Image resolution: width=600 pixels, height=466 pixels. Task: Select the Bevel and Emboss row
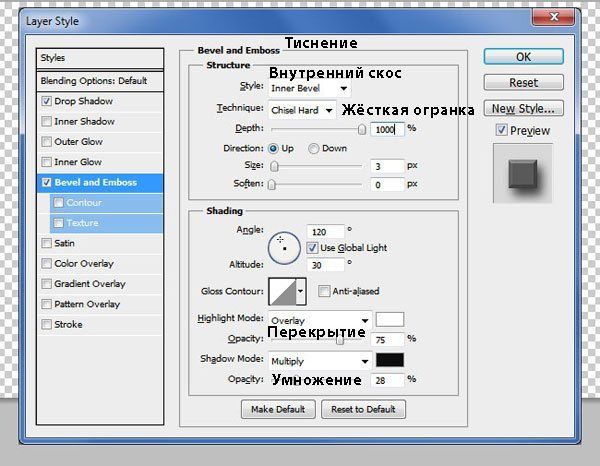click(x=100, y=182)
